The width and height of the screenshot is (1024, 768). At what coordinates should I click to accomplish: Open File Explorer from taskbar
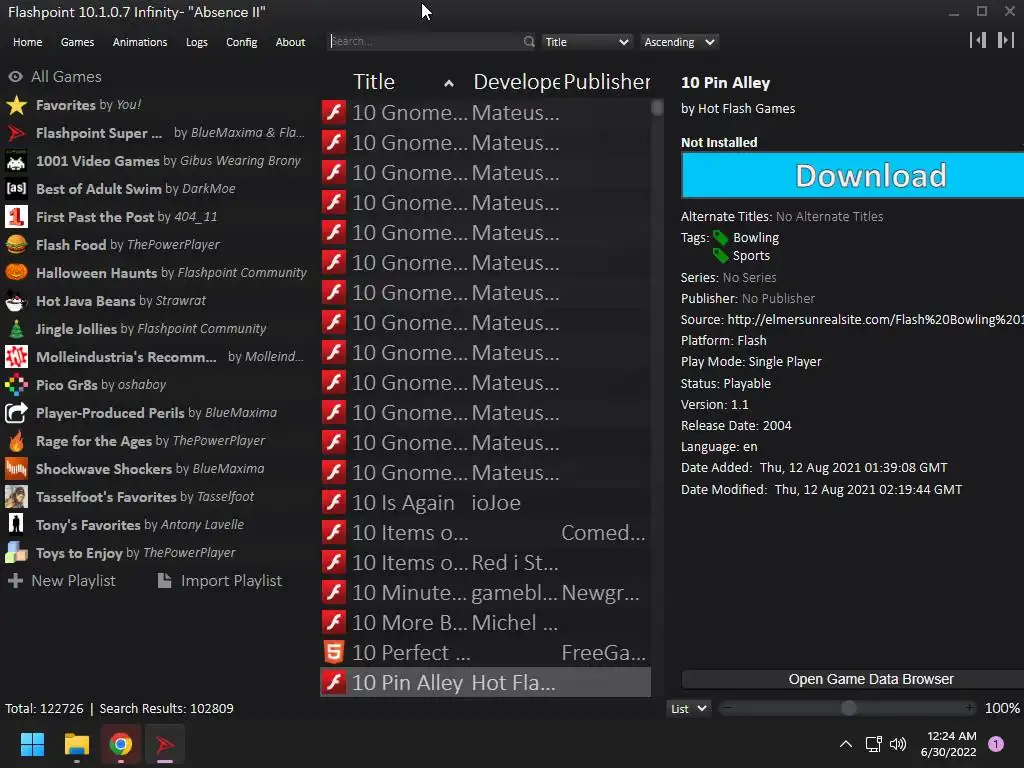76,744
